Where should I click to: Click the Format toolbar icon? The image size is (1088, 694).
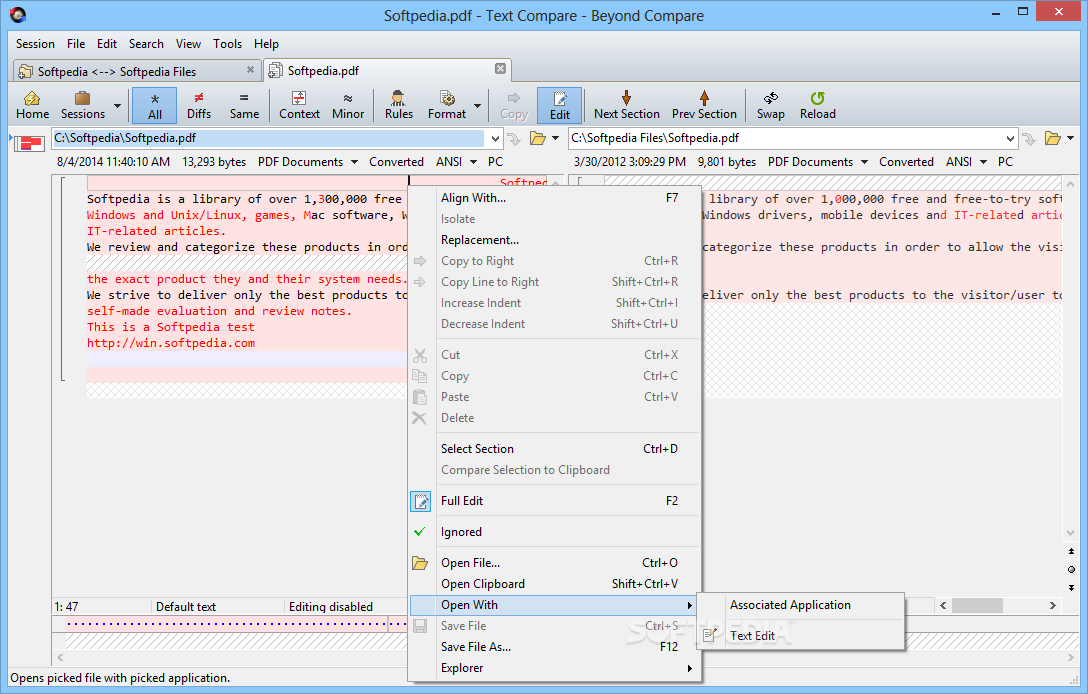click(x=447, y=105)
